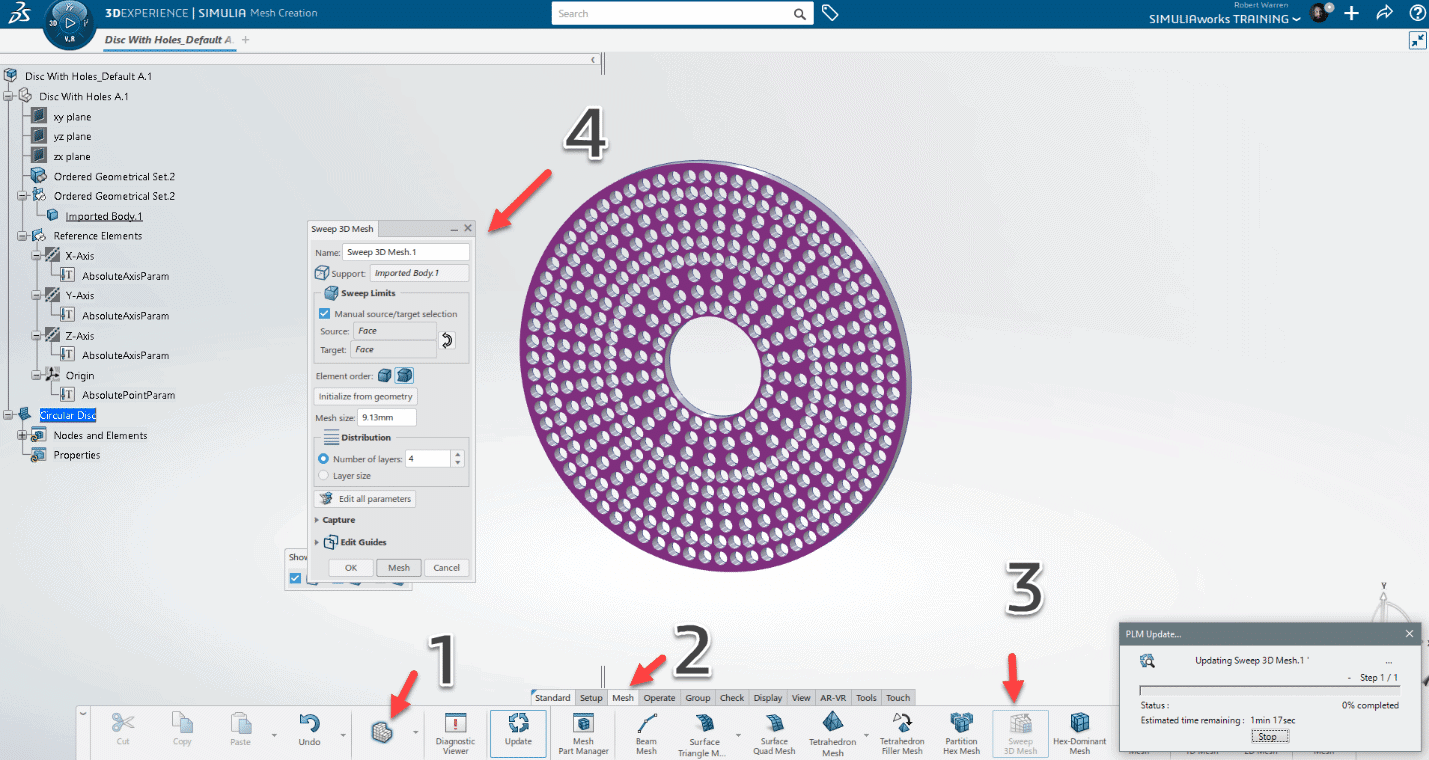Screen dimensions: 1429x760
Task: Click OK in Sweep 3D Mesh dialog
Action: pyautogui.click(x=351, y=567)
